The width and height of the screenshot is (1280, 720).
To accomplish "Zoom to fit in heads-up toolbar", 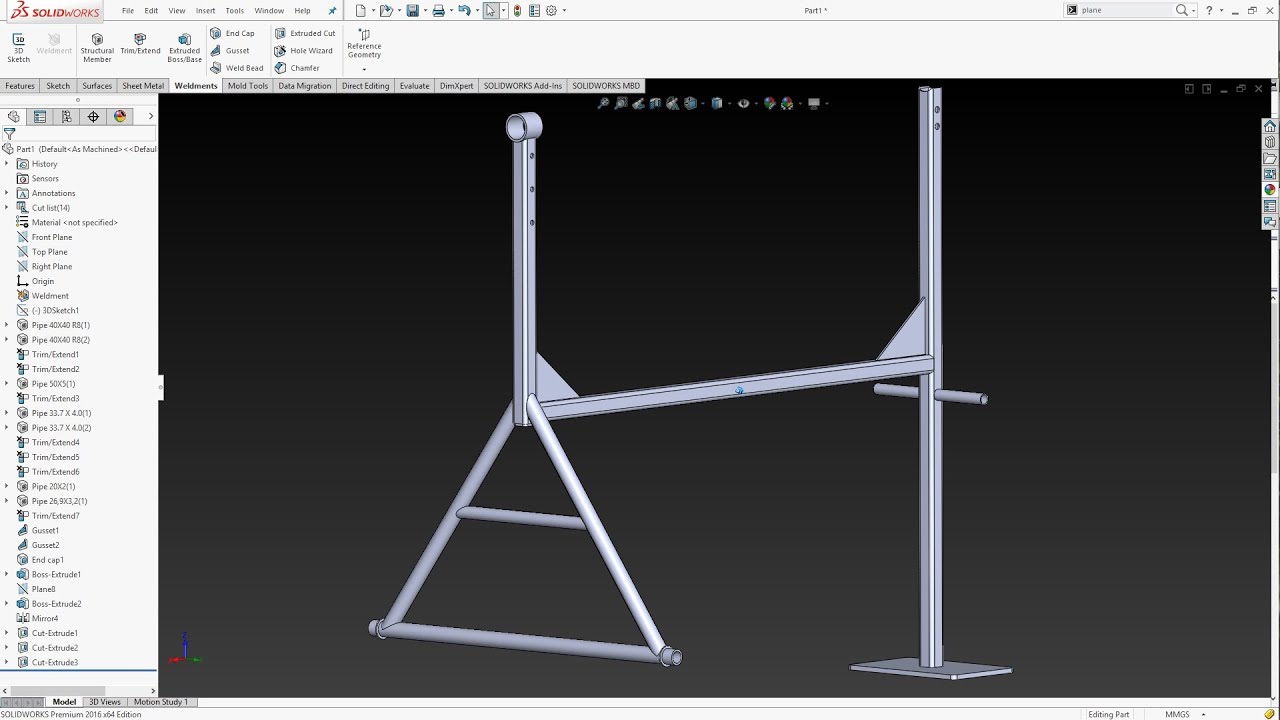I will [603, 103].
